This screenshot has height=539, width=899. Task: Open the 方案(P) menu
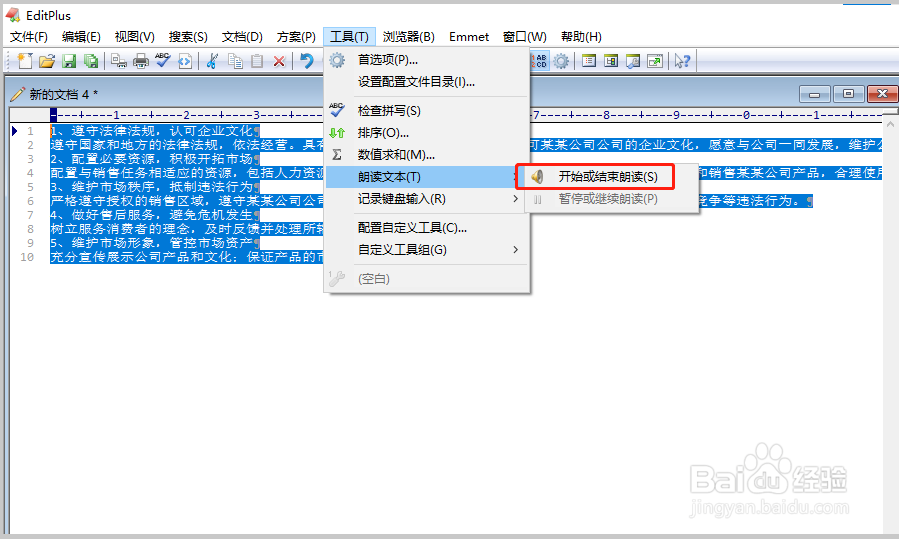click(x=296, y=37)
